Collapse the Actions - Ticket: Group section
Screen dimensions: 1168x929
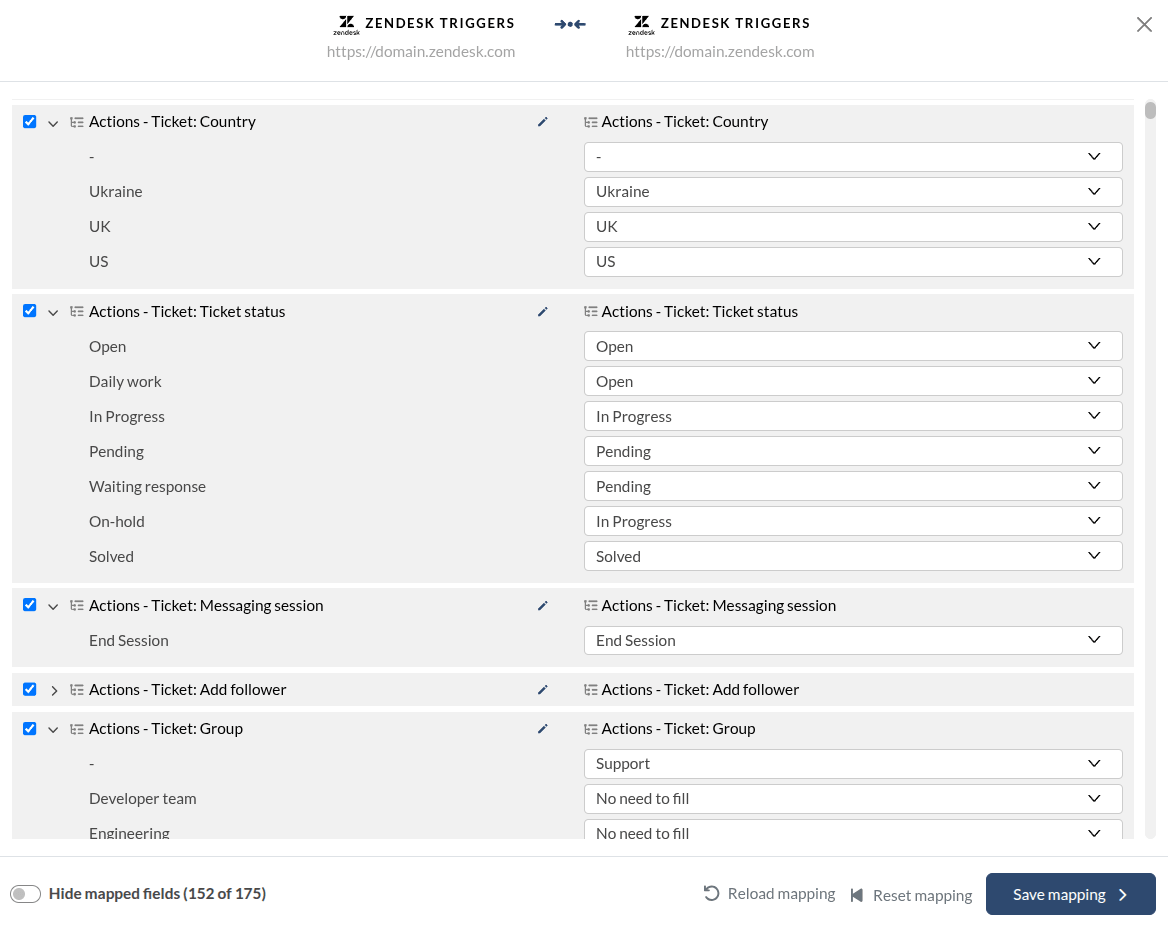(x=53, y=729)
